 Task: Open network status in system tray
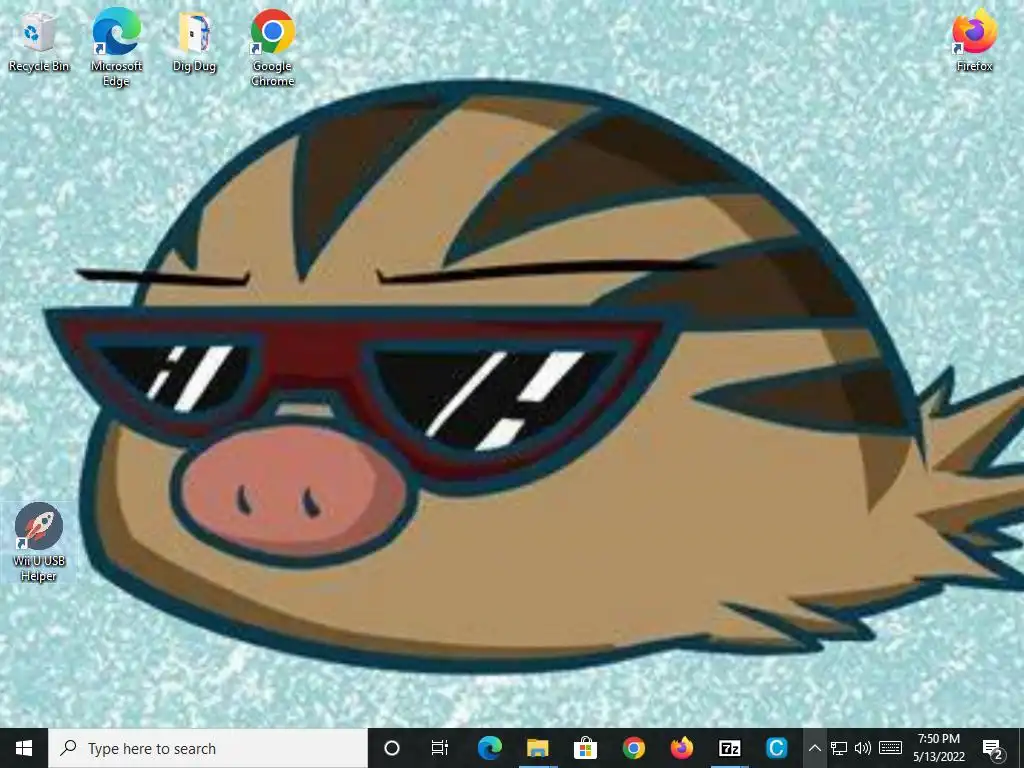click(x=839, y=748)
